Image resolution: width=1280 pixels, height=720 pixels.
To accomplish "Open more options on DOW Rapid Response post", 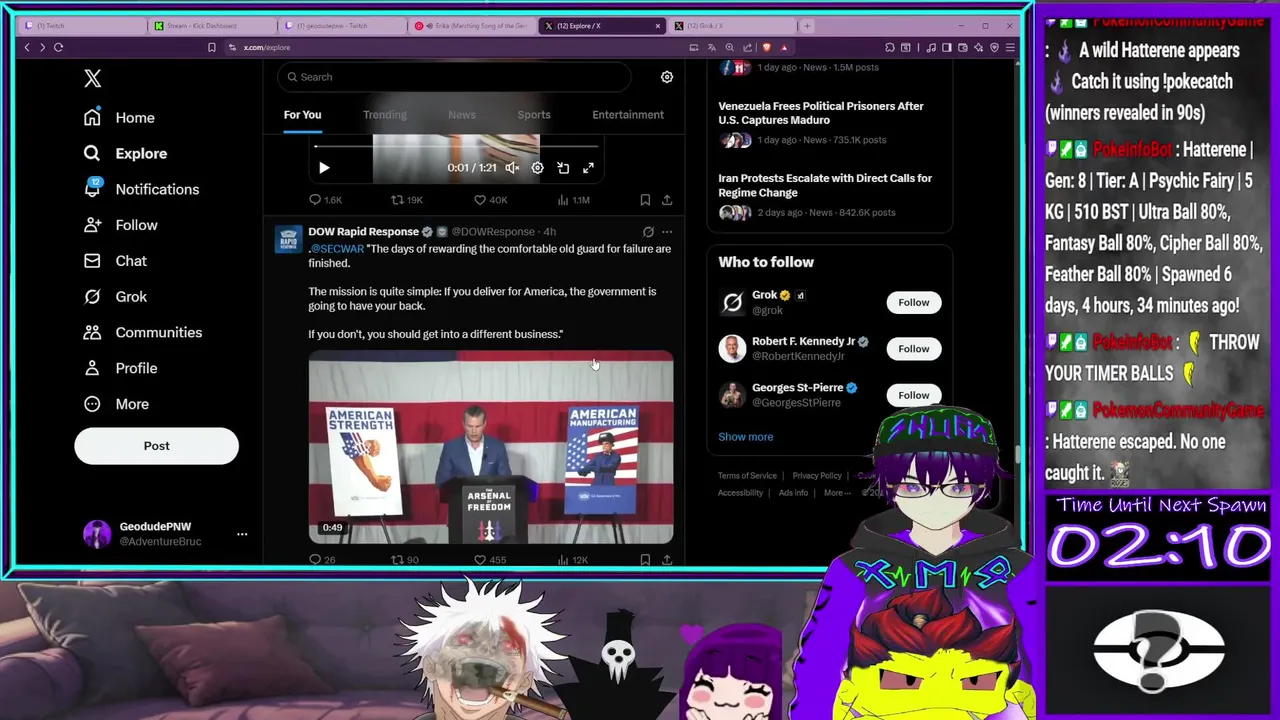I will coord(667,232).
